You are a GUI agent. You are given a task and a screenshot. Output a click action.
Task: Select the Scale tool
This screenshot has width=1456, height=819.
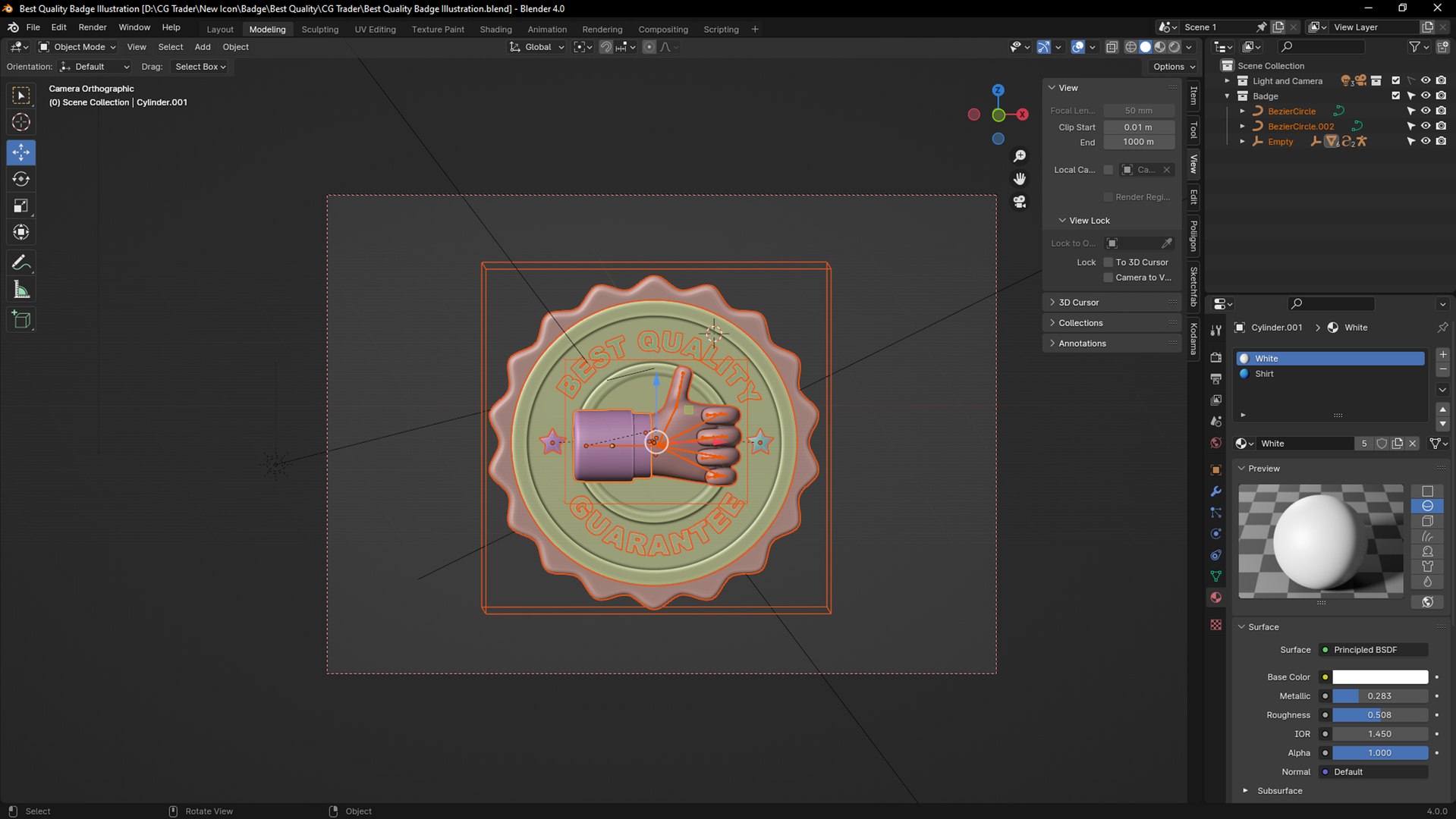coord(21,206)
